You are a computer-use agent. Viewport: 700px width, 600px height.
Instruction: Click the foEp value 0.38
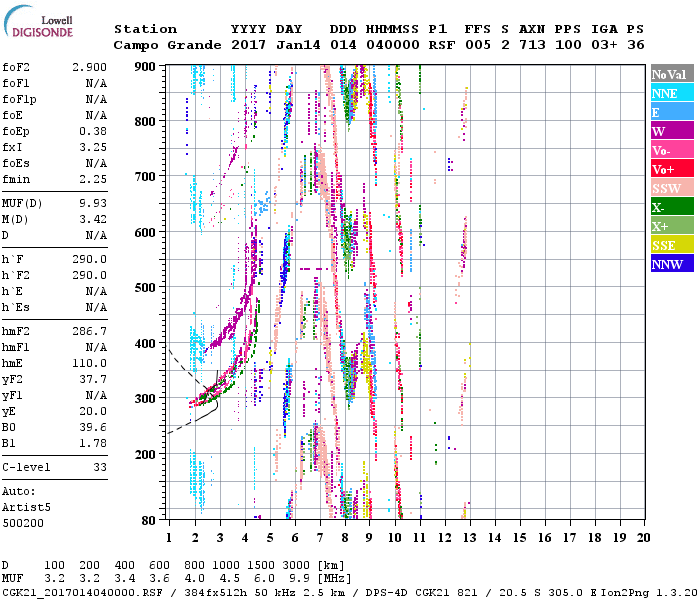pos(93,131)
